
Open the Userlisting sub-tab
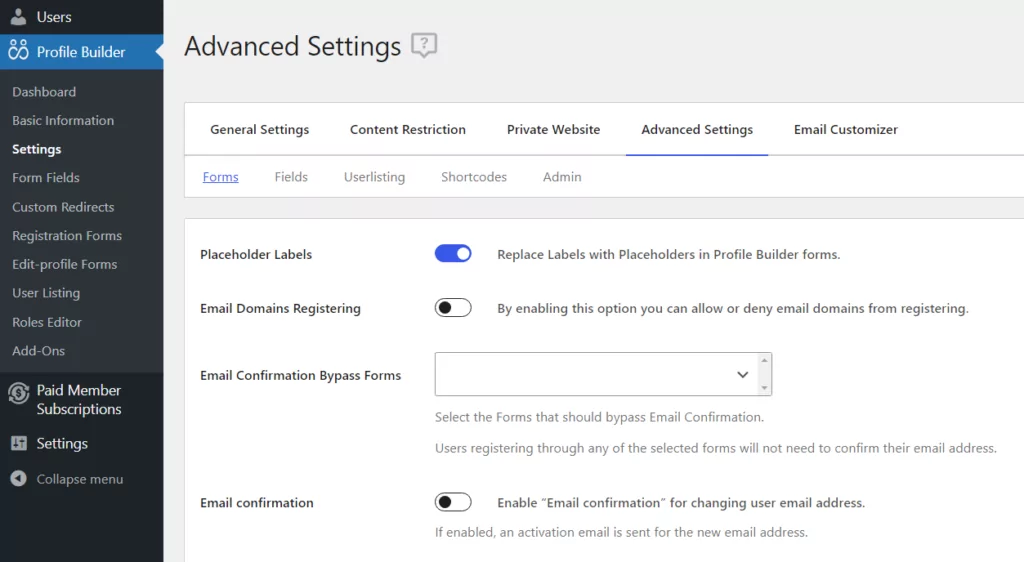click(x=374, y=177)
